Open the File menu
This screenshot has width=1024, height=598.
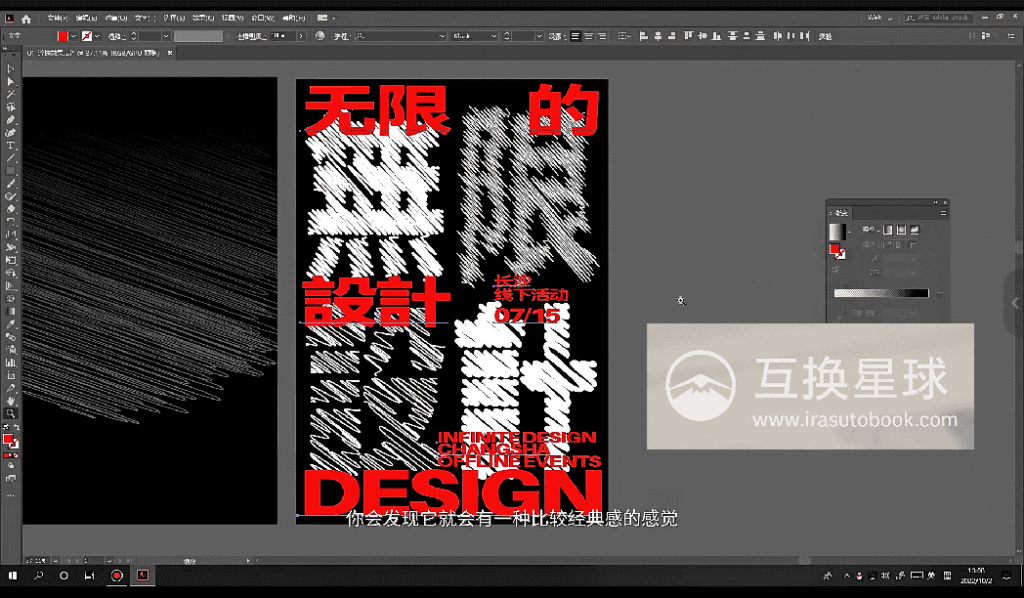(x=55, y=18)
